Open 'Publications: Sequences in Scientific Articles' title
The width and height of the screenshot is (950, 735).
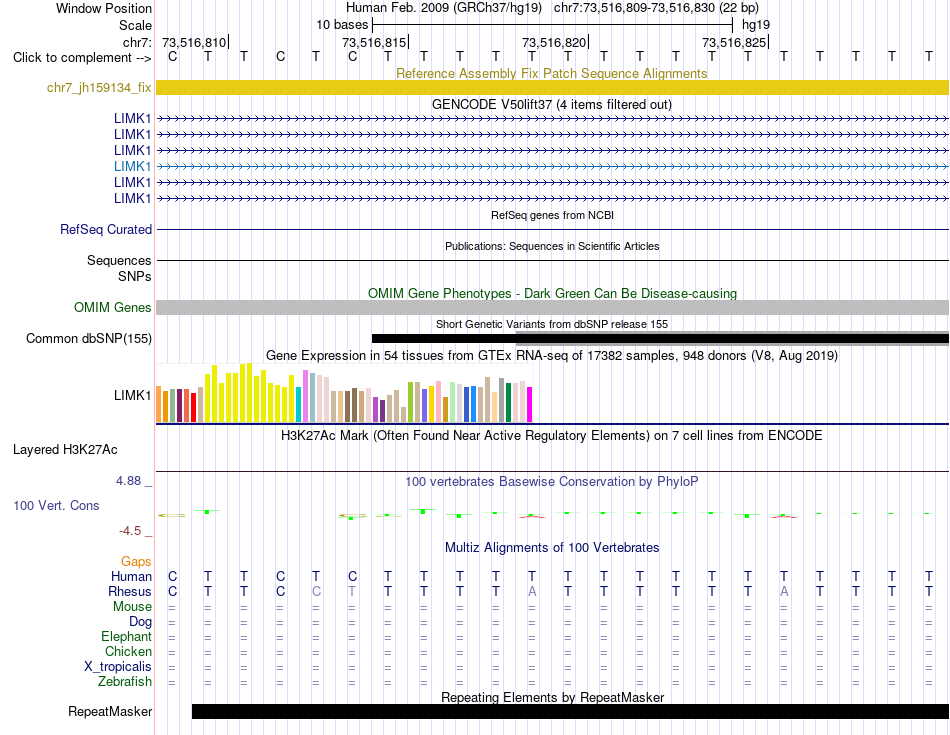click(x=552, y=246)
